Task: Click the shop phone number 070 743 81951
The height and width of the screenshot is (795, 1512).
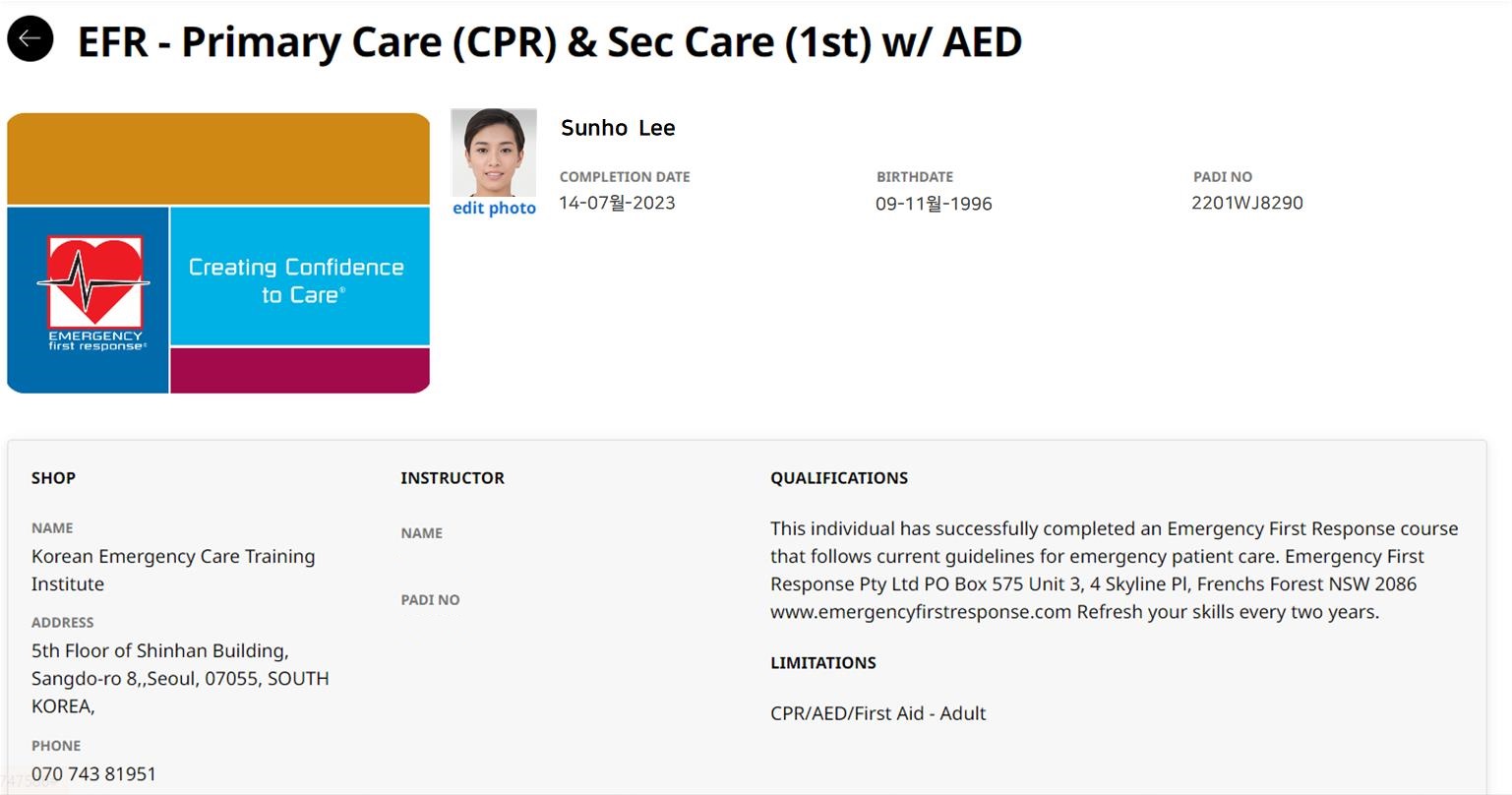Action: tap(93, 773)
